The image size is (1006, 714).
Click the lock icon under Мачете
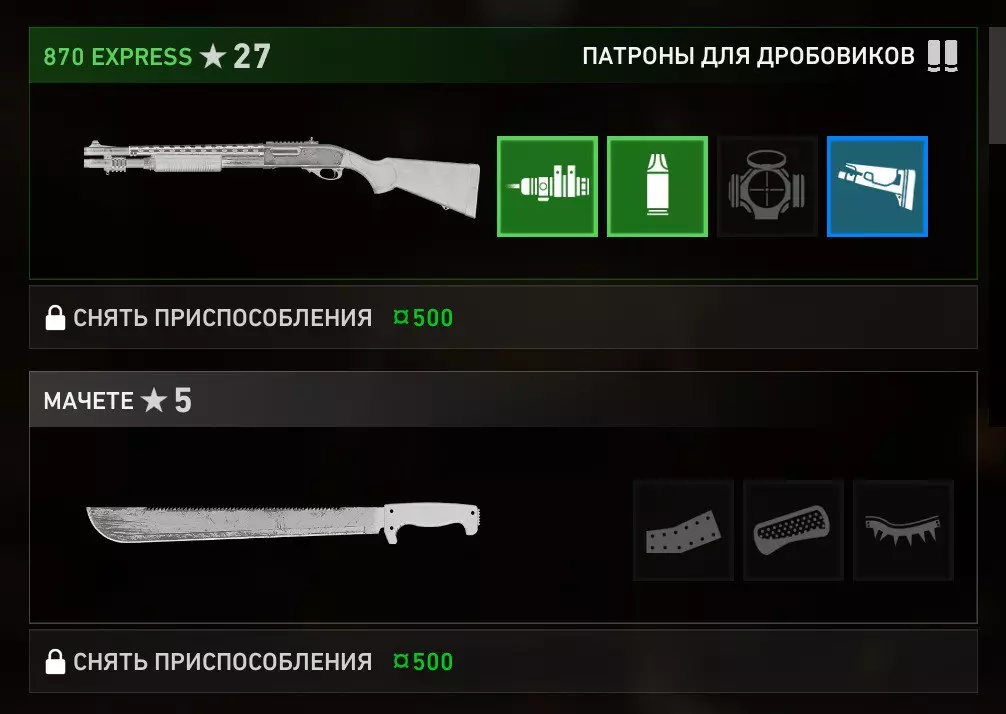click(x=55, y=661)
